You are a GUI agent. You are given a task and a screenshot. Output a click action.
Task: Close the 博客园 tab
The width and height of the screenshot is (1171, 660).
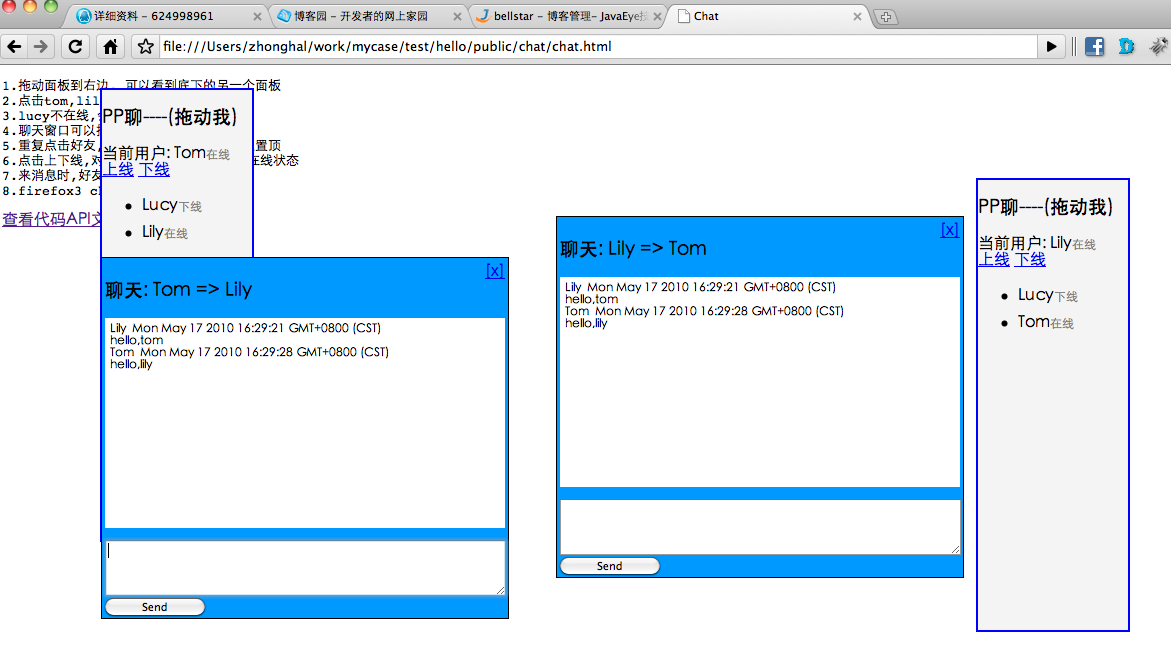tap(457, 16)
